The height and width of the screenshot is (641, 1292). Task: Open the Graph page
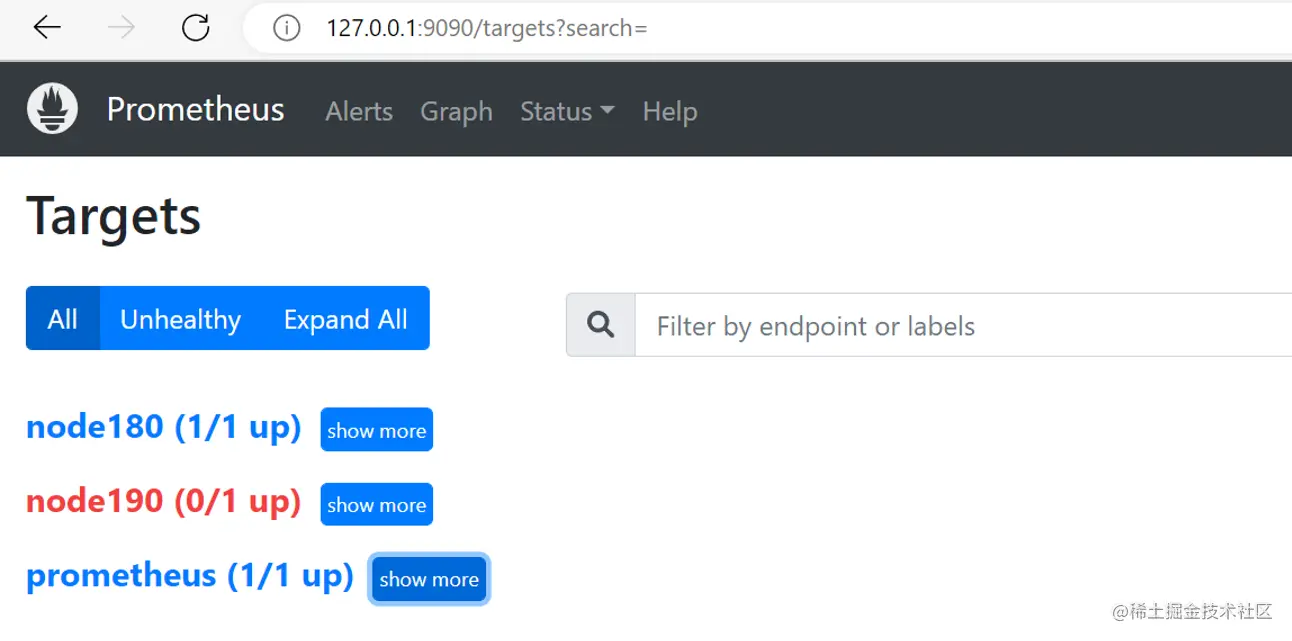tap(456, 111)
